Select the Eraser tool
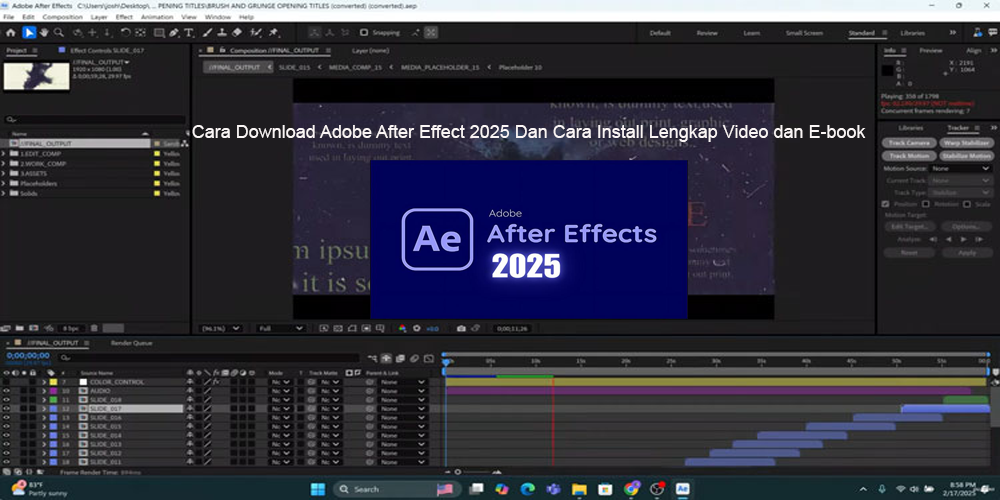The height and width of the screenshot is (500, 1000). (237, 33)
